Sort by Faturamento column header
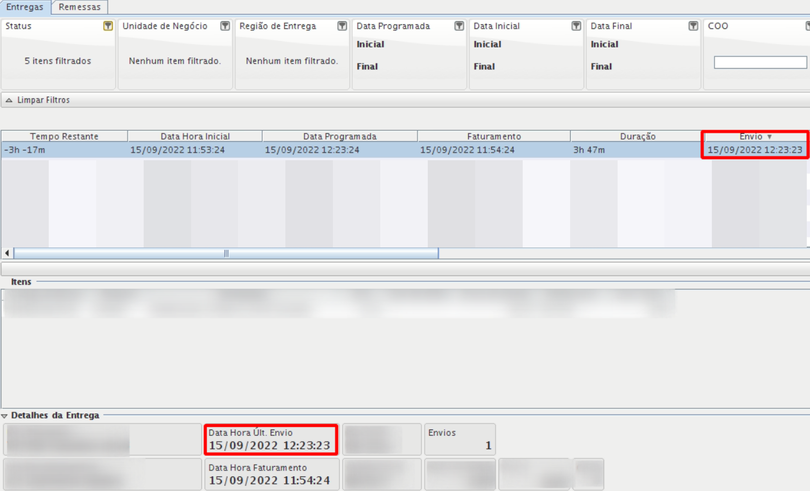810x491 pixels. click(x=493, y=136)
